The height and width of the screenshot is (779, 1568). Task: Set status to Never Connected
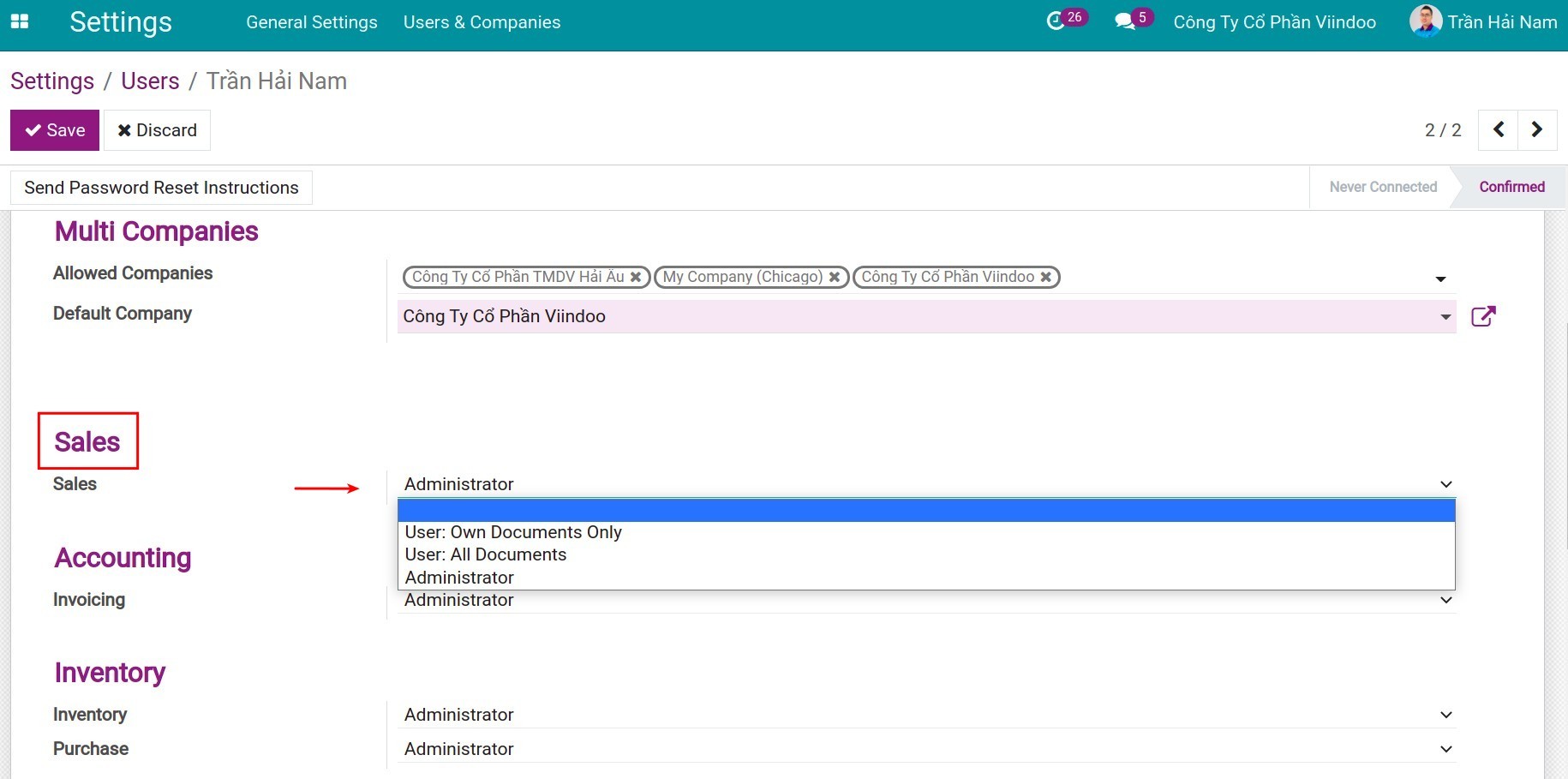pos(1381,187)
